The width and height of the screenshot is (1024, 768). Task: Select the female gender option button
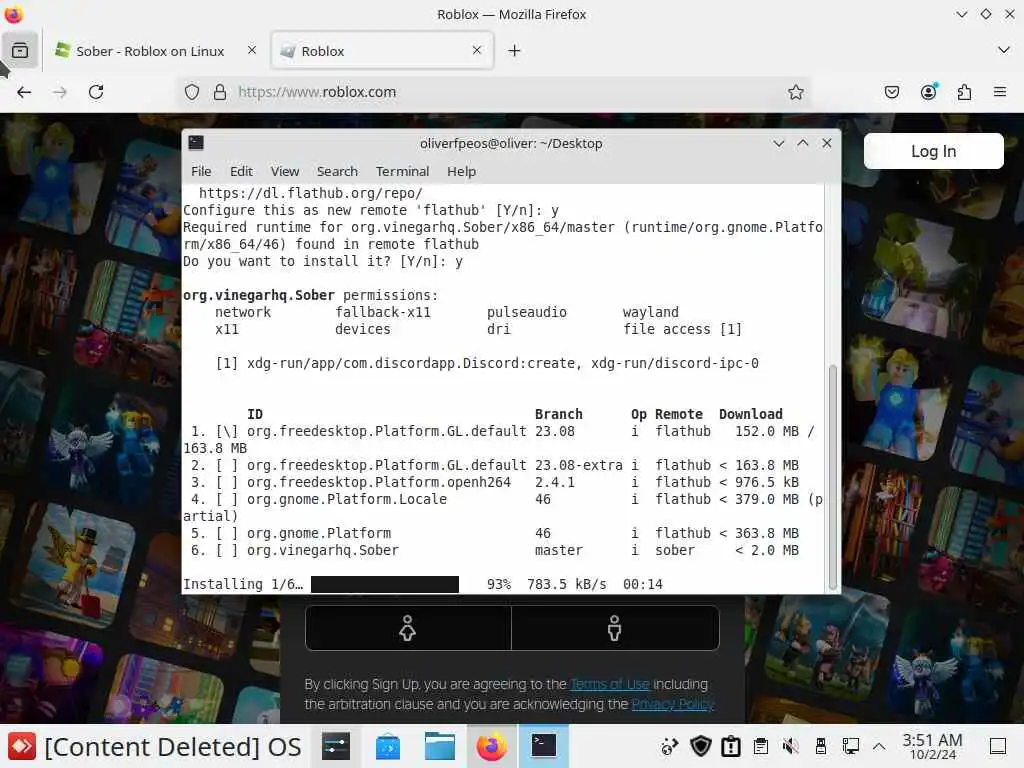click(408, 628)
